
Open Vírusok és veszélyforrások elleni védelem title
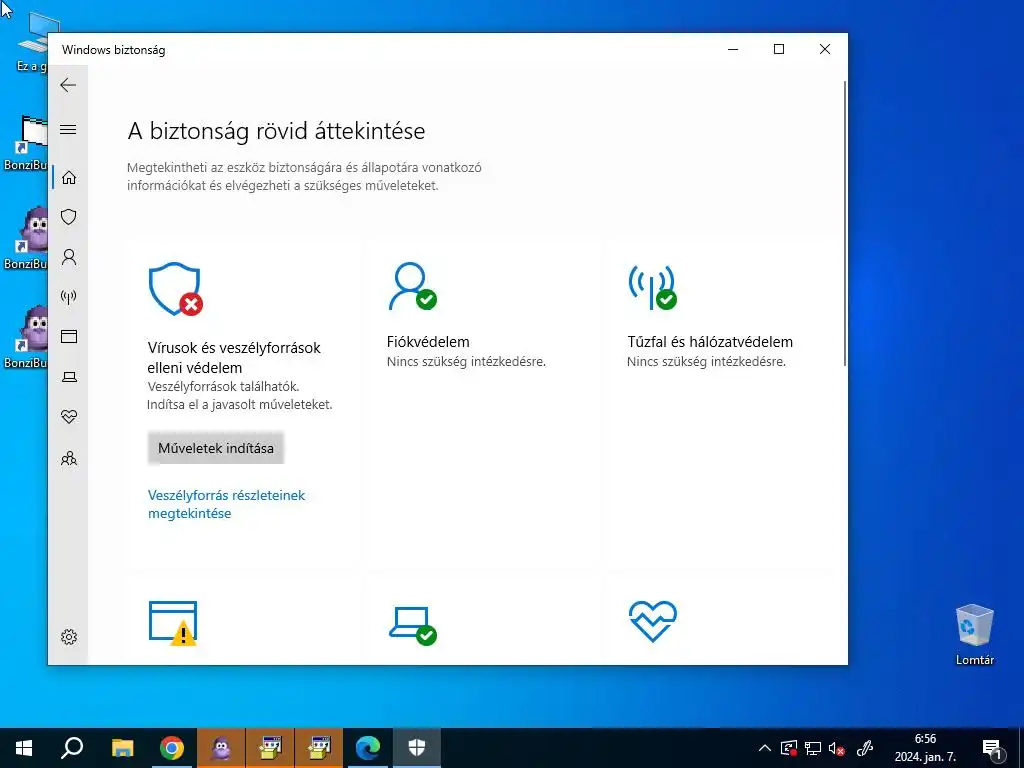click(x=234, y=357)
